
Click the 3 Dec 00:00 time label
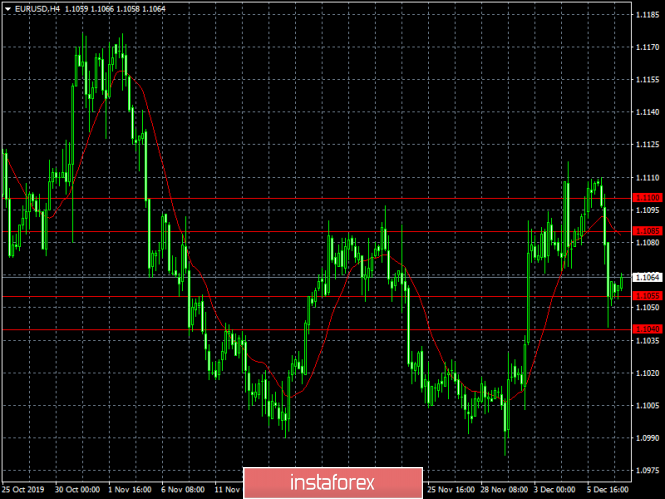pos(554,490)
